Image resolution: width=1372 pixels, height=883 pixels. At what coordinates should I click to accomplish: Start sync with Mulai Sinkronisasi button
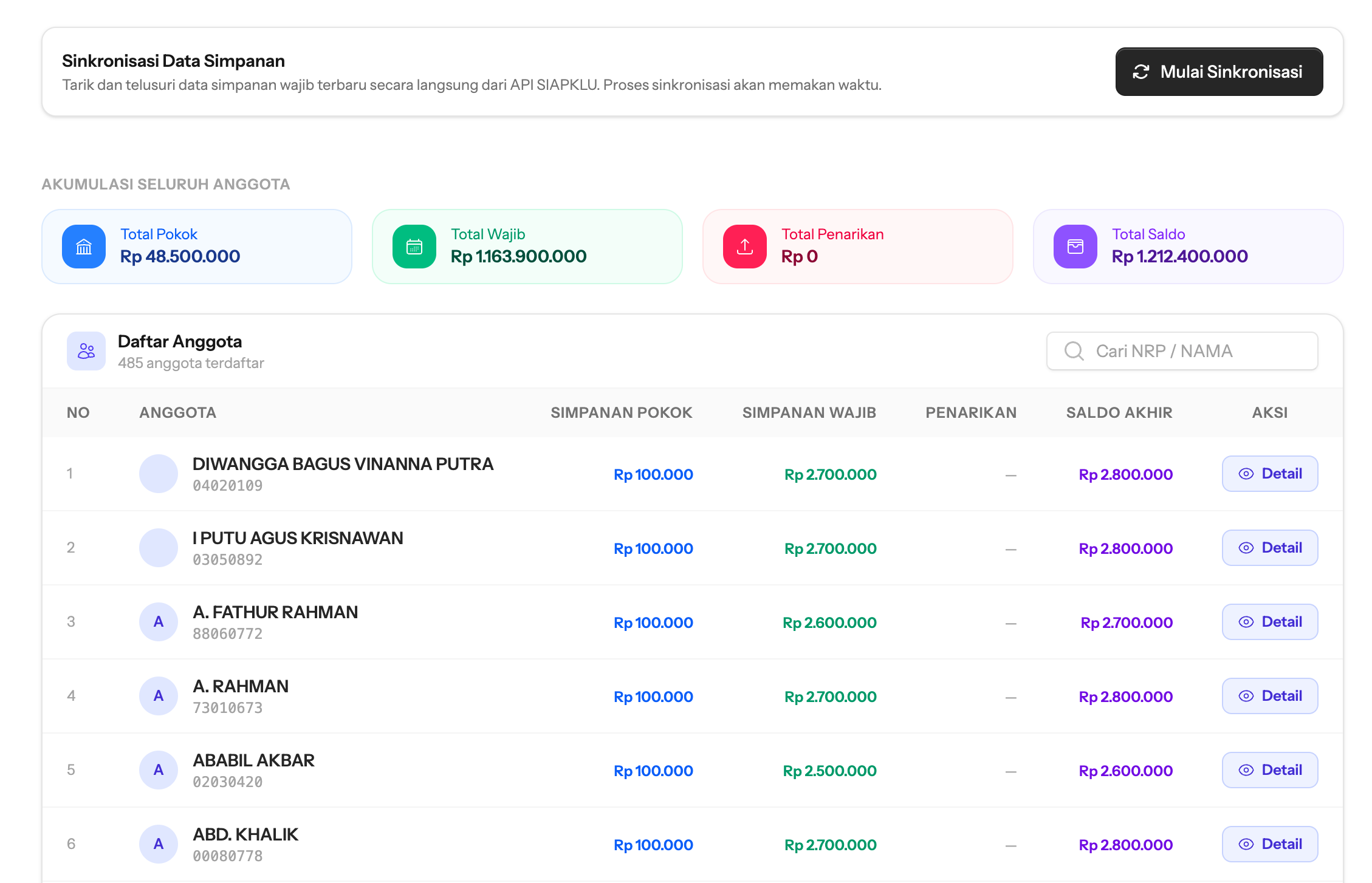pyautogui.click(x=1219, y=72)
